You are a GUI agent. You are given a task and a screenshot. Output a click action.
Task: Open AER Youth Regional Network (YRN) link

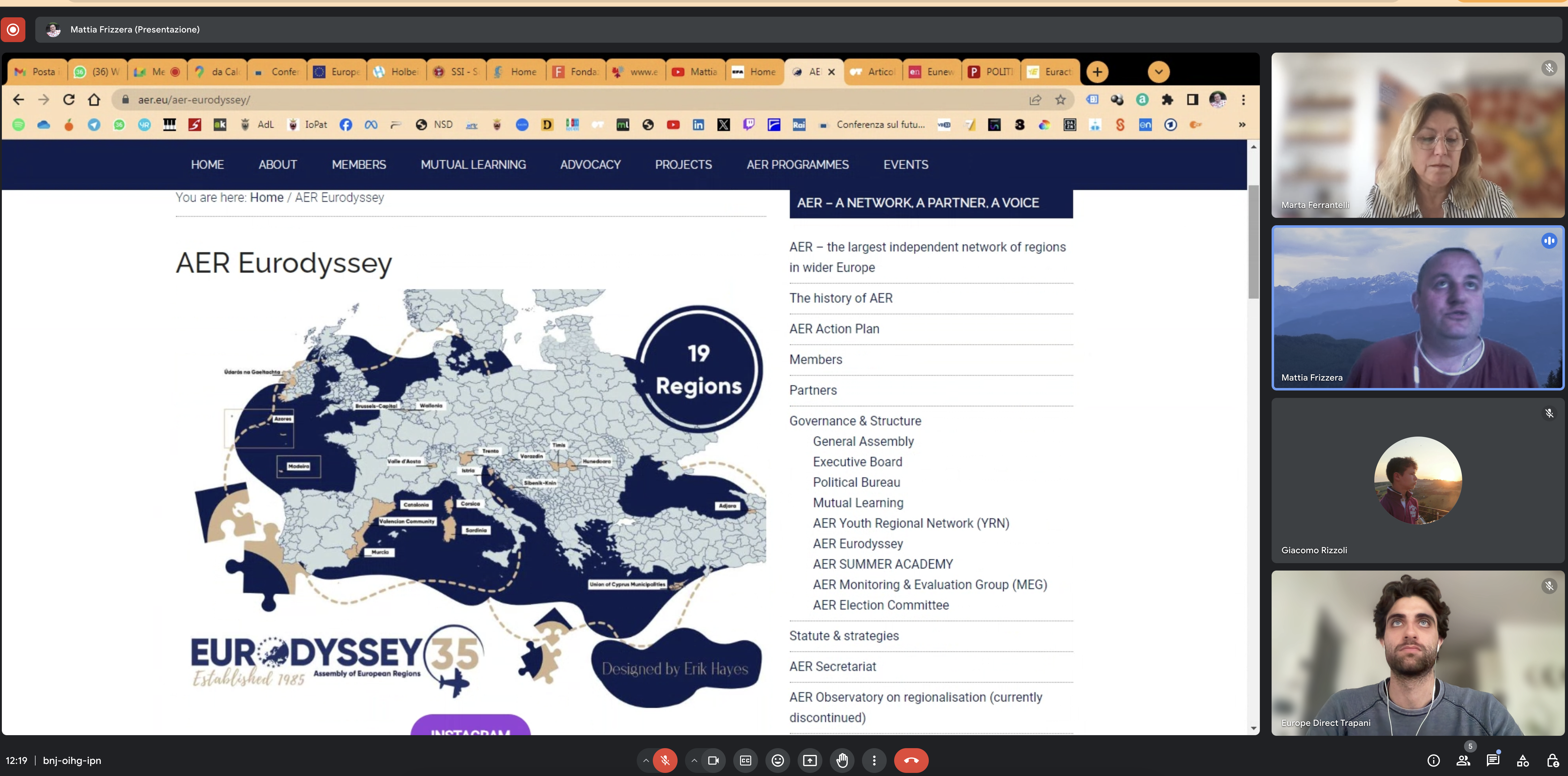point(911,523)
